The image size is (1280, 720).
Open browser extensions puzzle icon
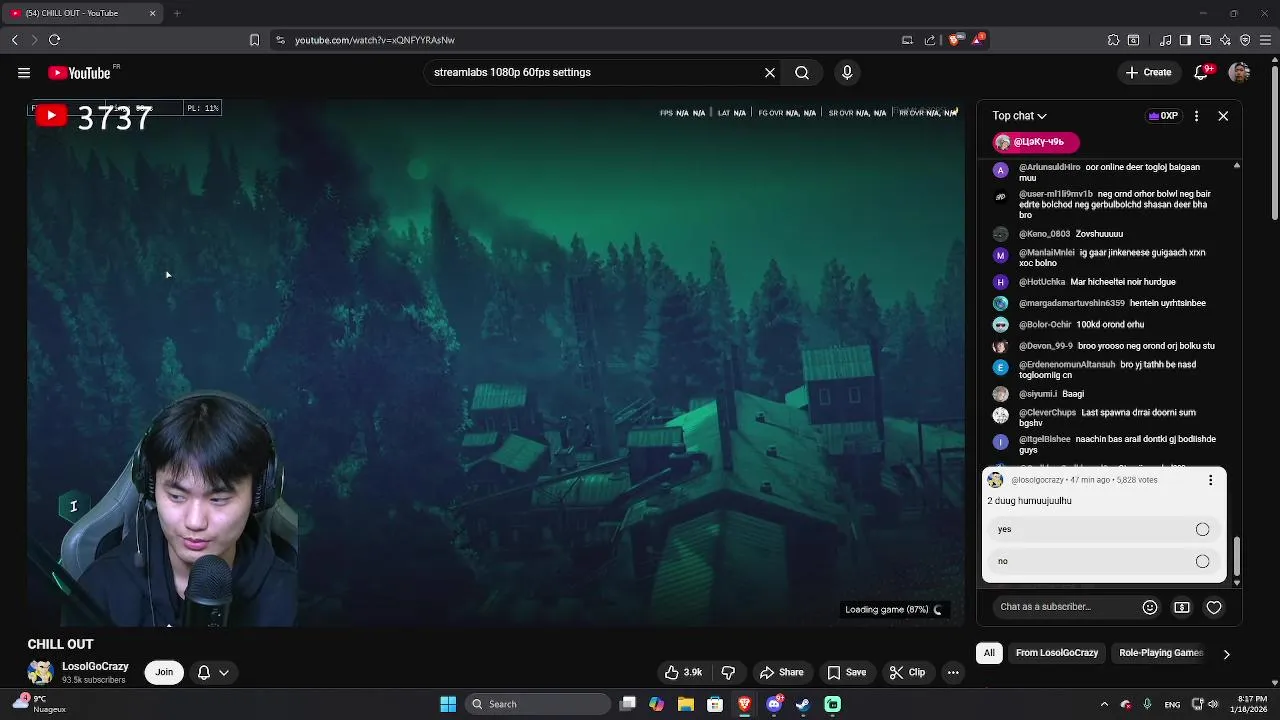1113,40
